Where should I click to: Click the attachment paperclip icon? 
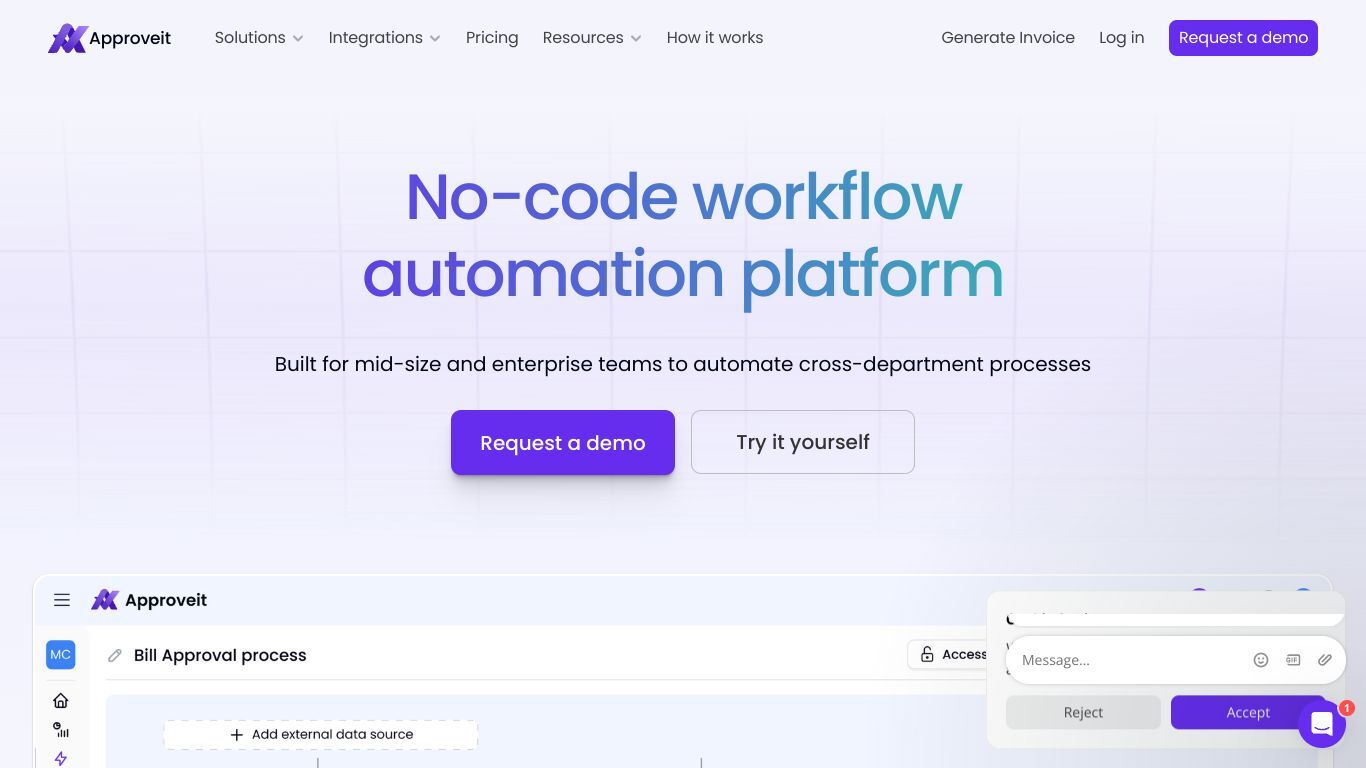tap(1325, 660)
